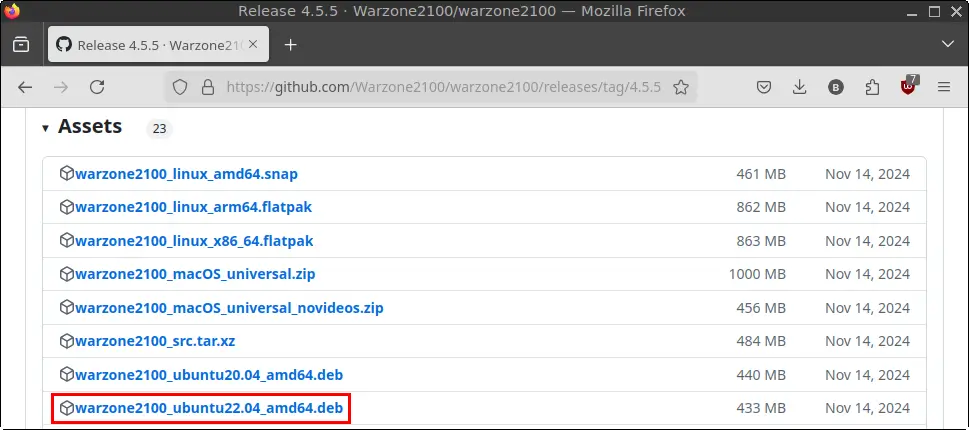
Task: Click the package icon beside linux_arm64.flatpak
Action: coord(66,207)
